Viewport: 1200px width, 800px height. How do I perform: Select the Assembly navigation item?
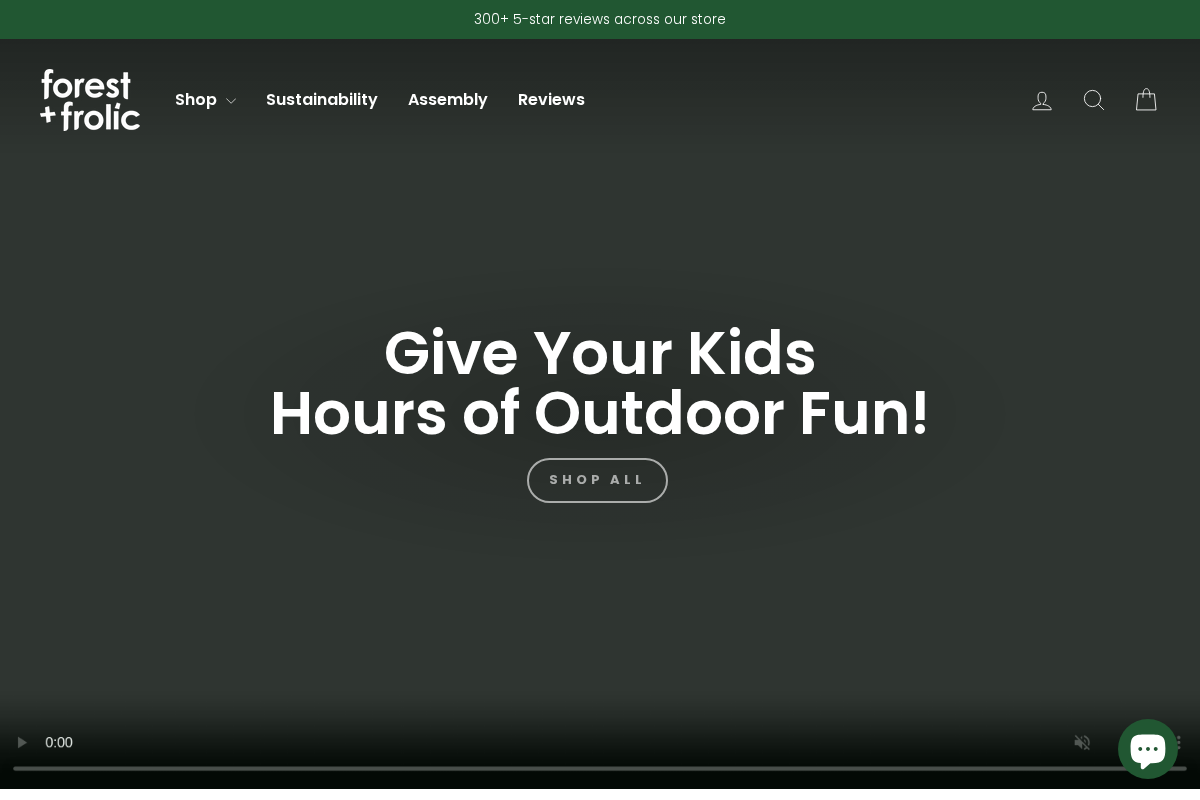(x=448, y=100)
